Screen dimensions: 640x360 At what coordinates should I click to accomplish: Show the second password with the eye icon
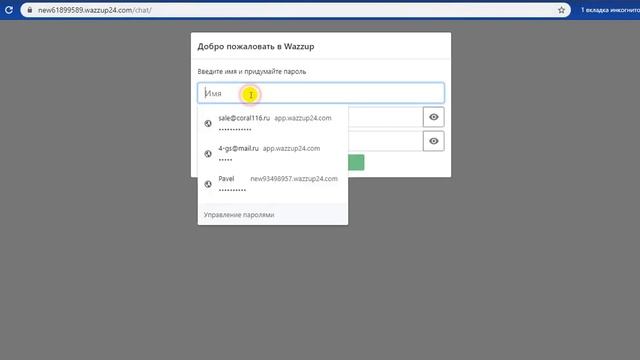tap(433, 141)
